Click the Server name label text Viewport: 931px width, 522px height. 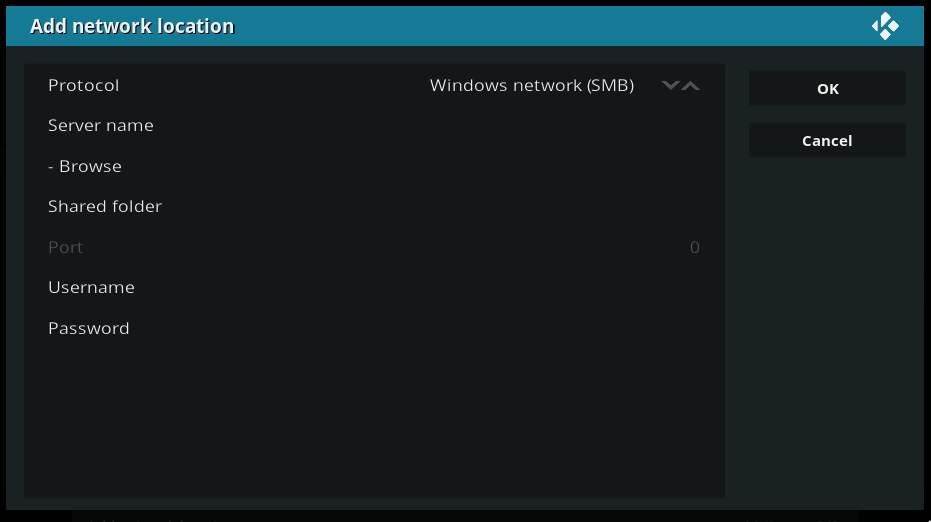click(101, 125)
